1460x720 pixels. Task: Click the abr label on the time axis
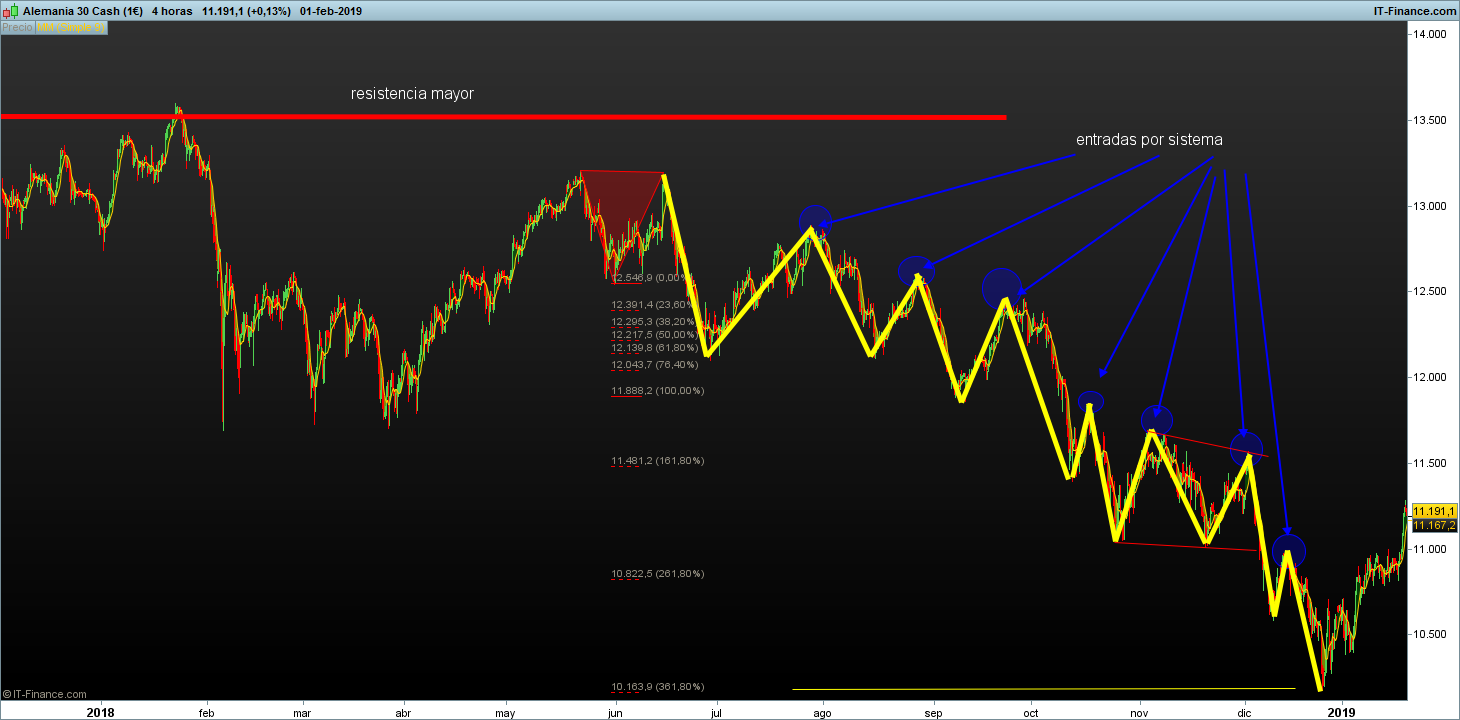coord(403,712)
